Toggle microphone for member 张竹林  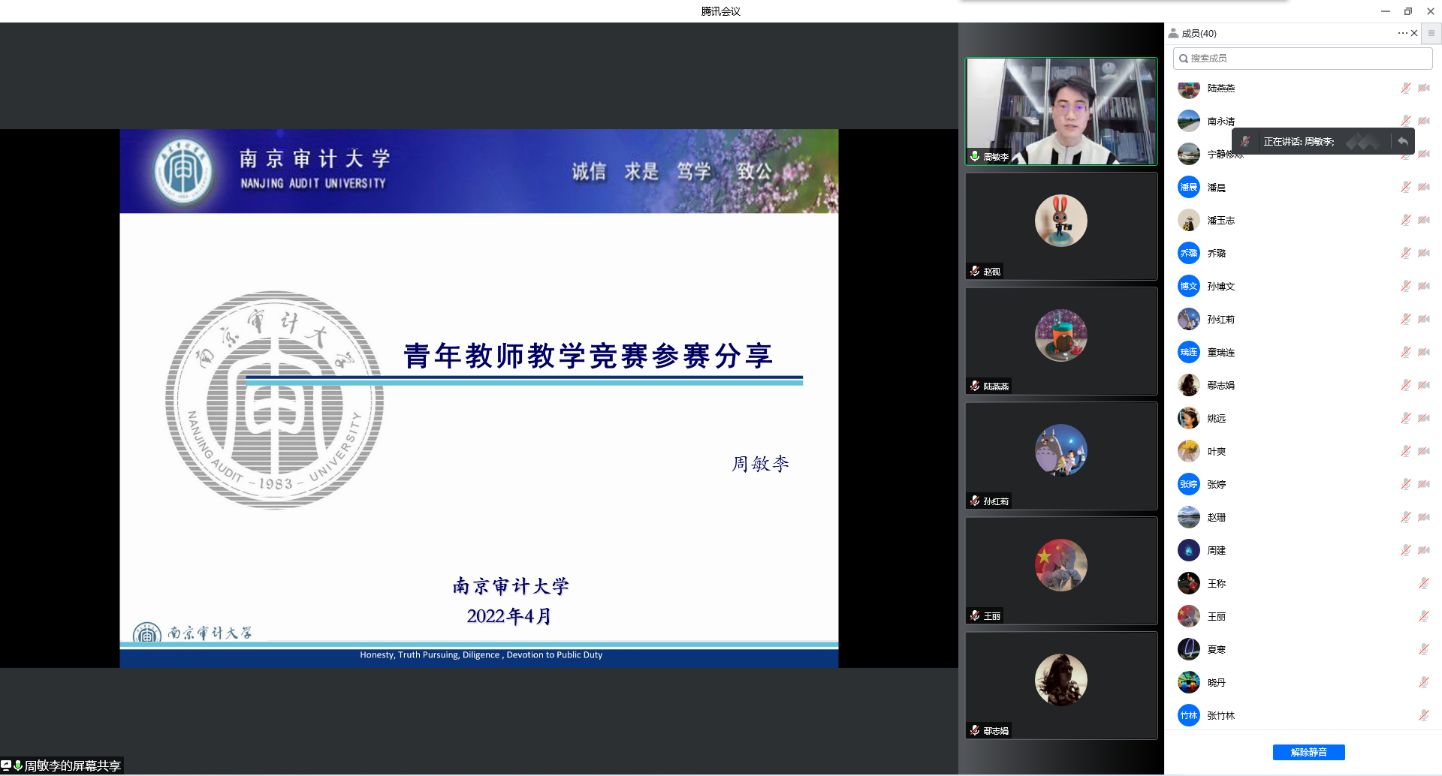point(1423,715)
